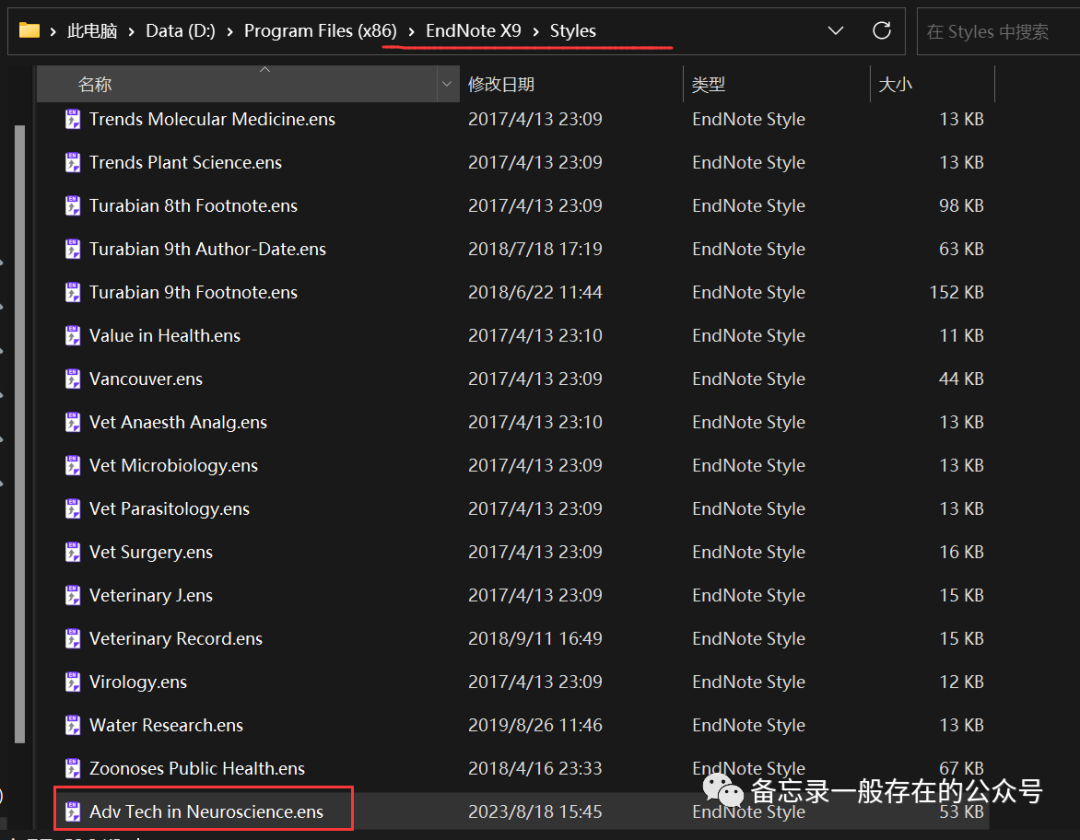Click the vertical scrollbar thumb

click(x=20, y=434)
